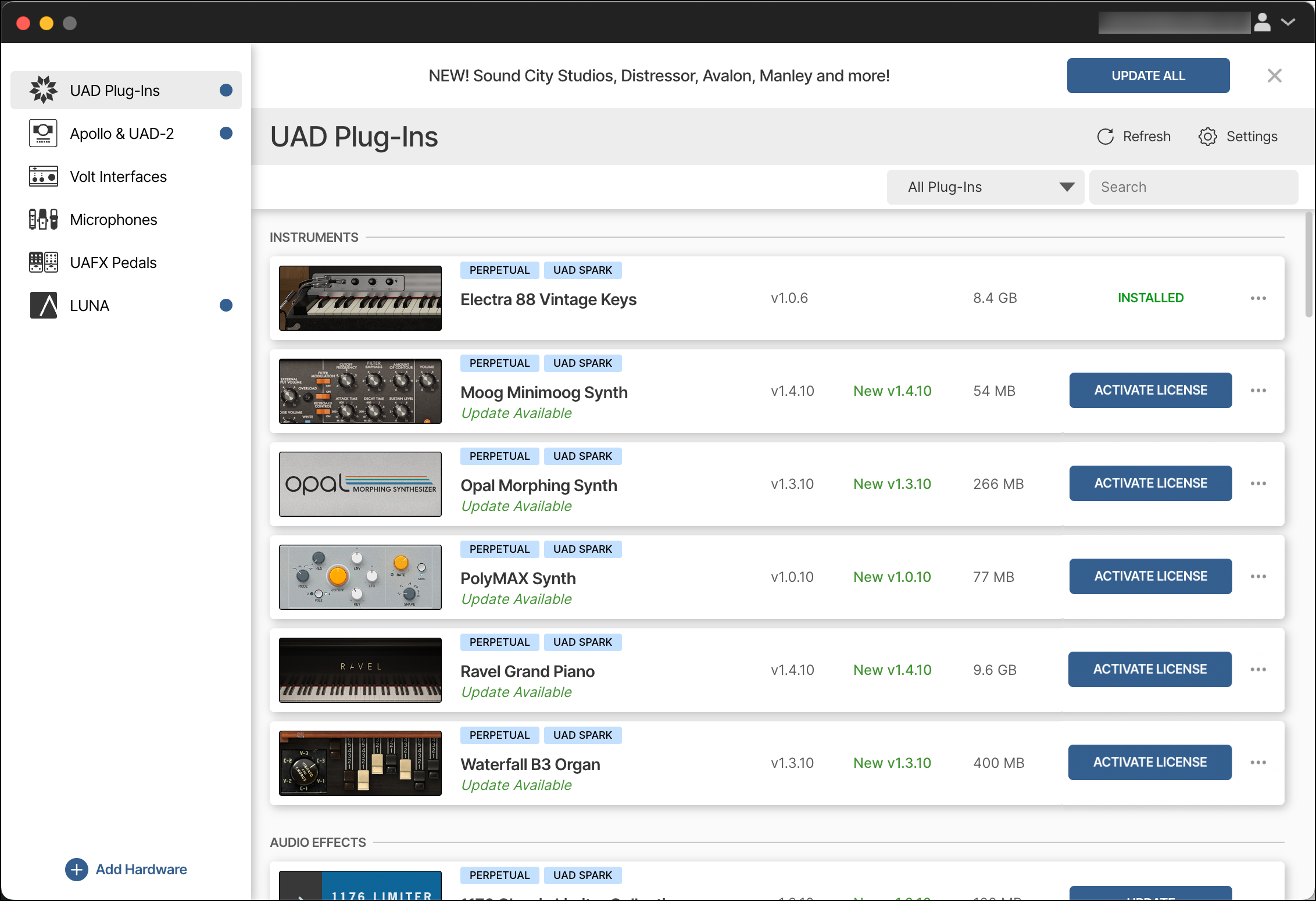This screenshot has height=901, width=1316.
Task: Click the Opal Morphing Synth thumbnail
Action: point(359,484)
